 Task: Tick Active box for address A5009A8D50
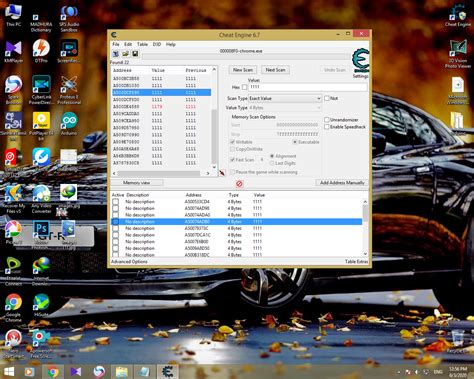coord(115,248)
